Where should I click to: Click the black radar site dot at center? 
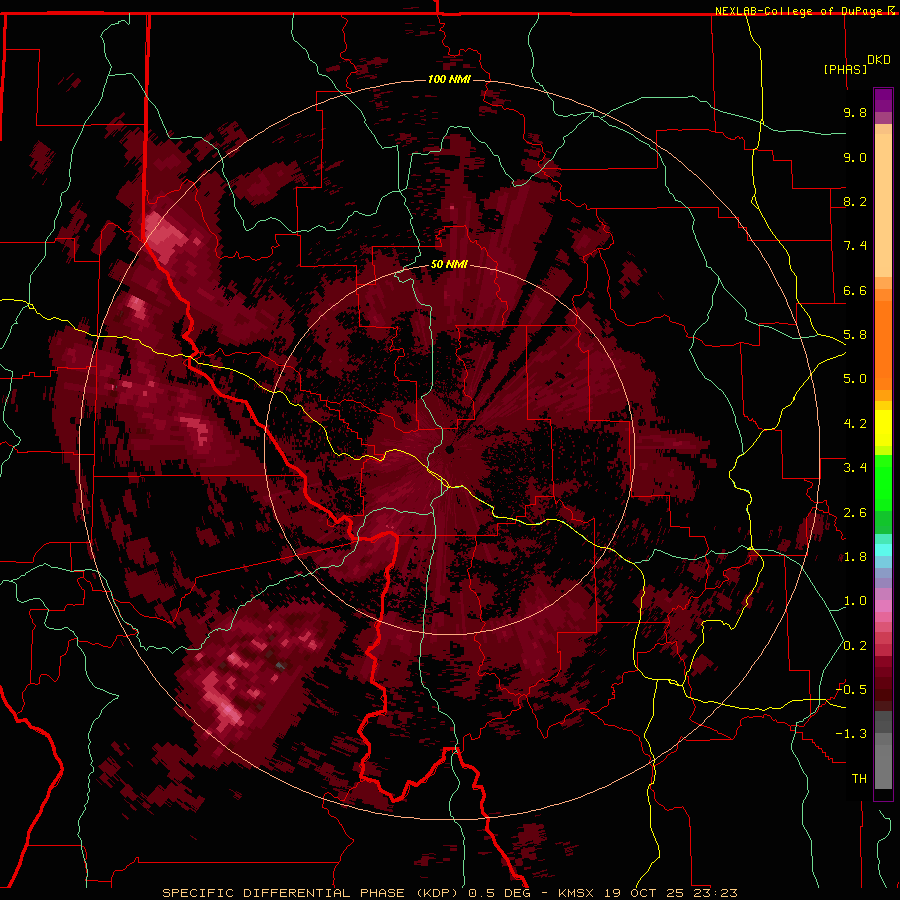(450, 450)
